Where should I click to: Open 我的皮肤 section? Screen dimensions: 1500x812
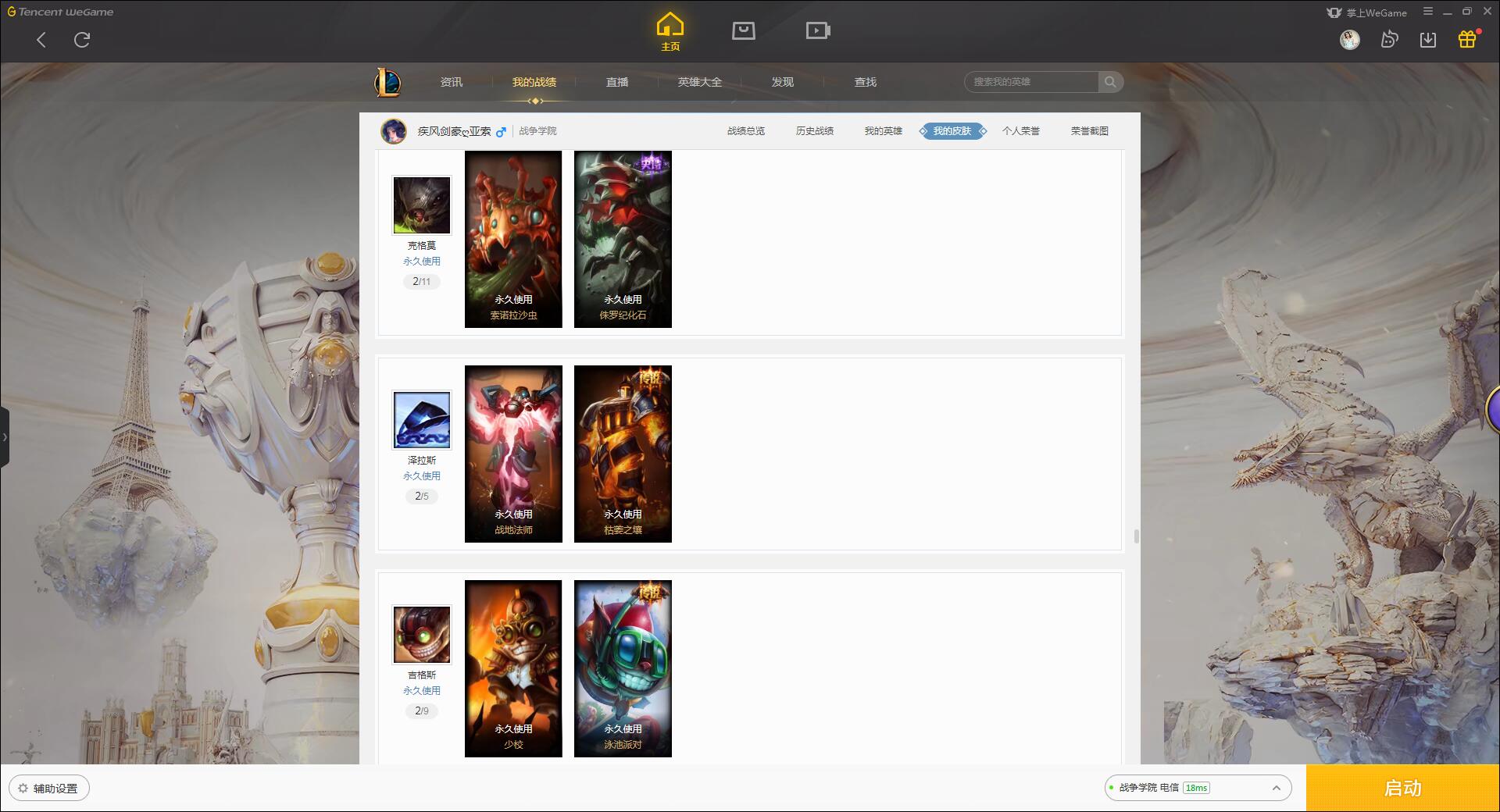coord(952,131)
